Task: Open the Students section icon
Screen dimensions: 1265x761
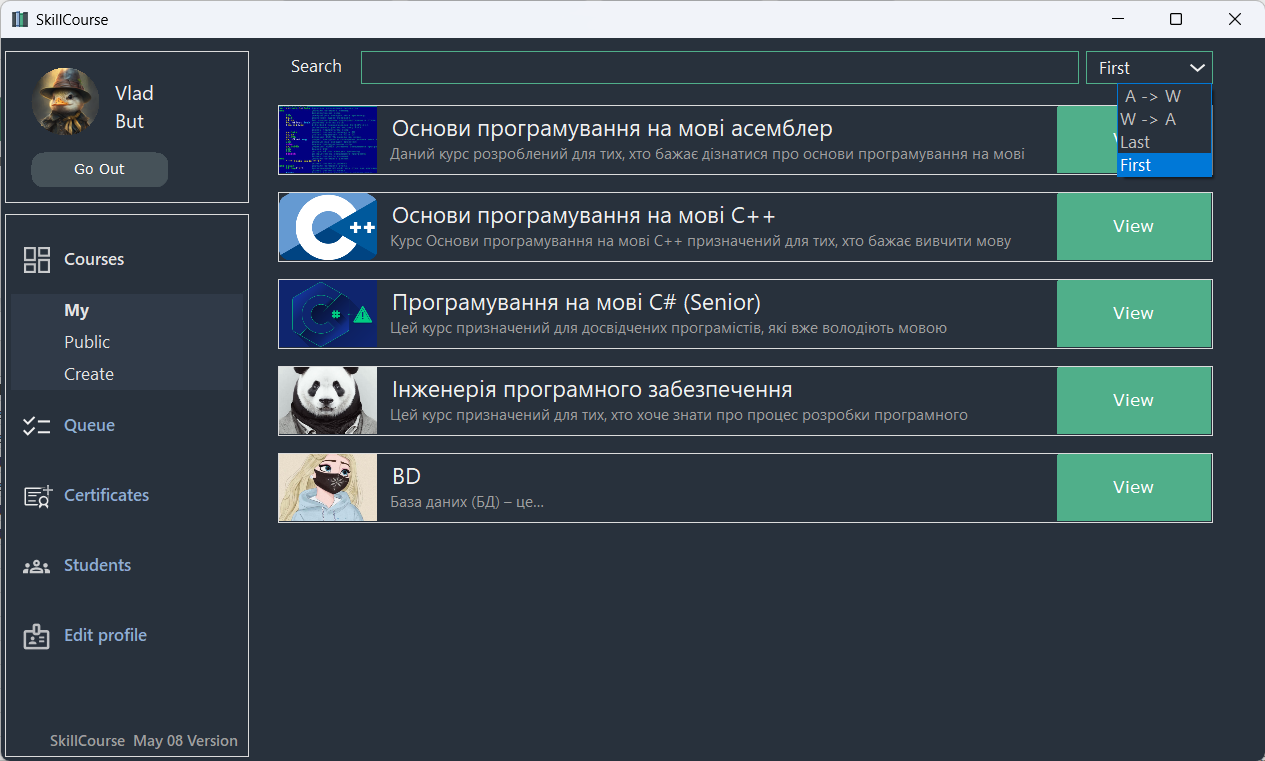Action: (36, 564)
